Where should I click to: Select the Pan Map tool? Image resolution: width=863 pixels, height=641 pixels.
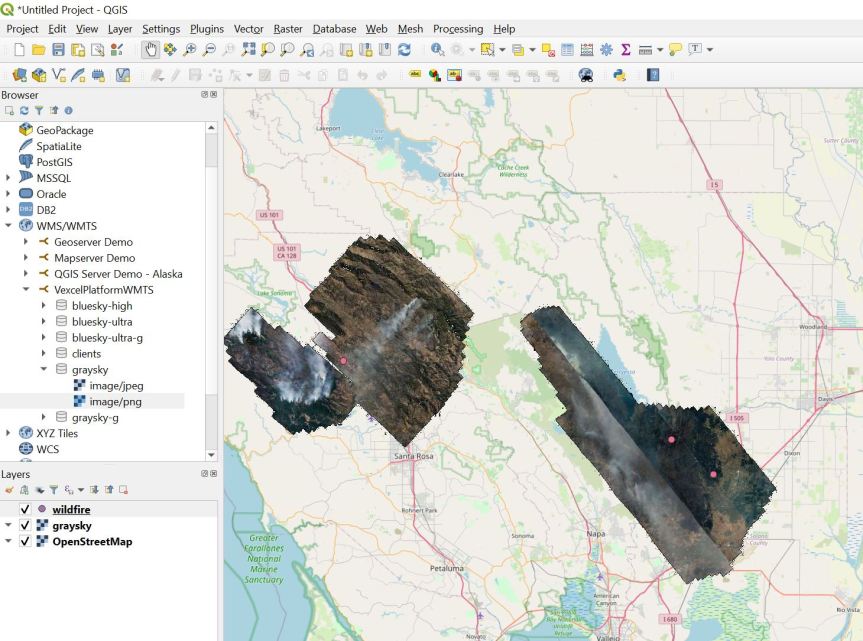(151, 48)
